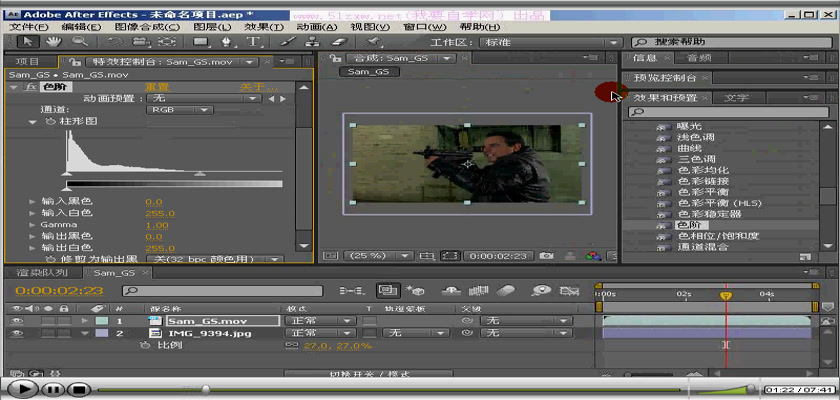Click the hide shy layers icon

click(x=452, y=291)
